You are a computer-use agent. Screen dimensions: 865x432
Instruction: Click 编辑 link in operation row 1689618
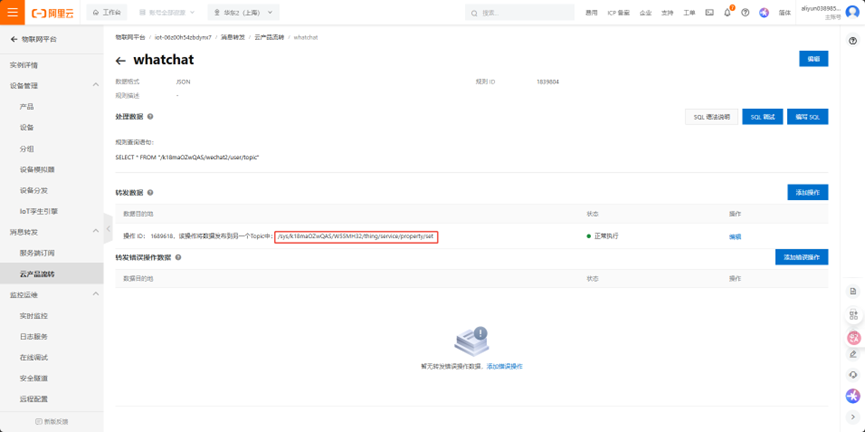click(x=735, y=237)
